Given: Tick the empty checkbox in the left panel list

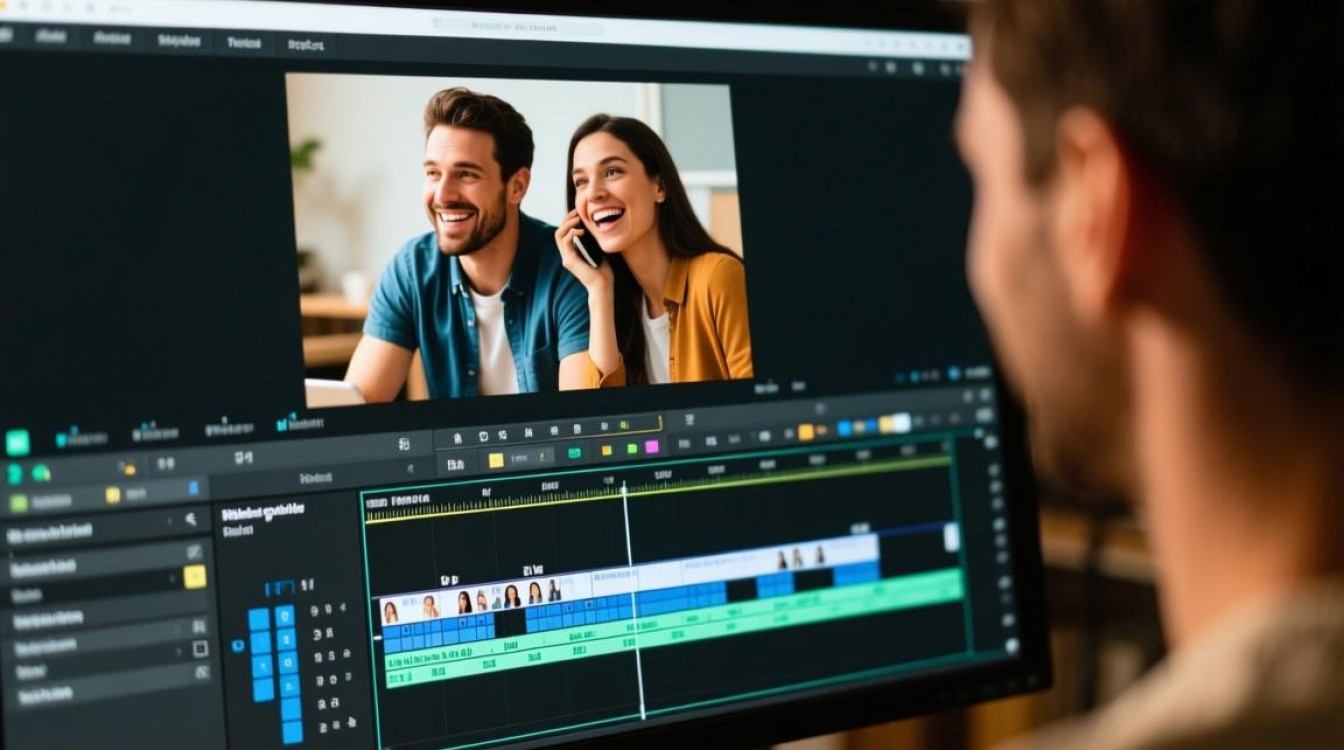Looking at the screenshot, I should (200, 648).
